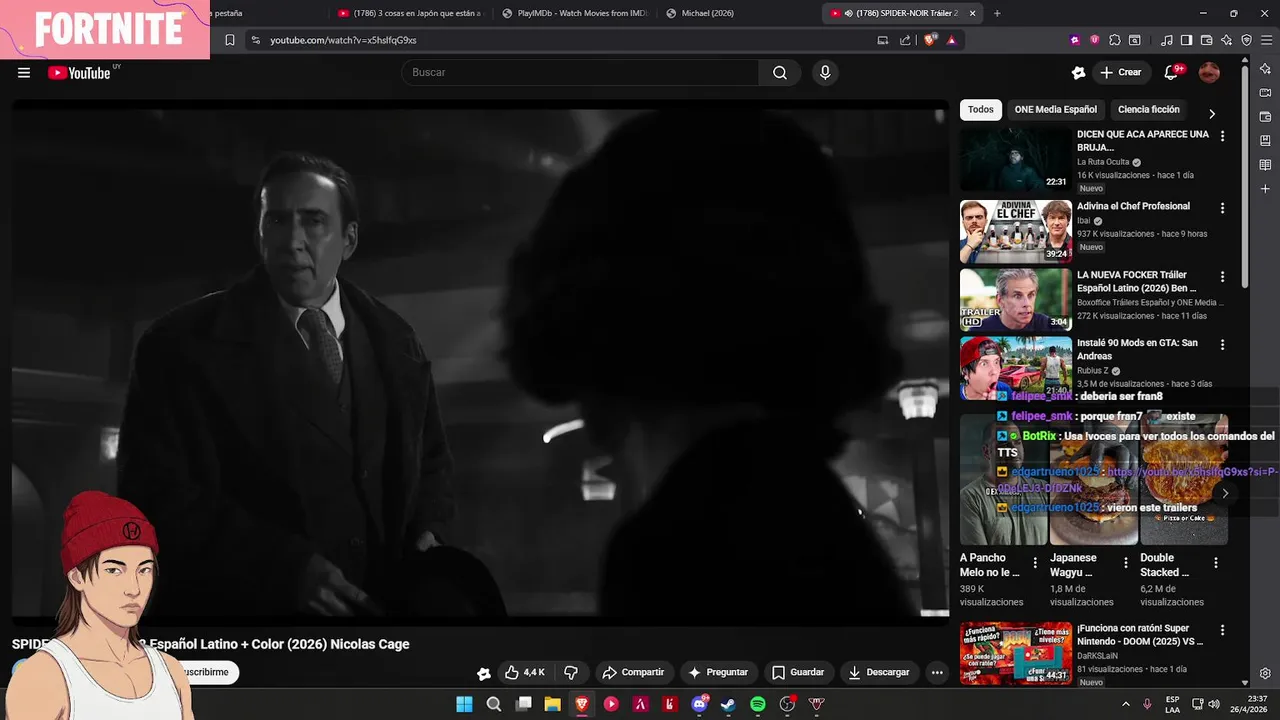Viewport: 1280px width, 720px height.
Task: Open Leo AI sparkle icon in toolbar
Action: tap(1227, 40)
